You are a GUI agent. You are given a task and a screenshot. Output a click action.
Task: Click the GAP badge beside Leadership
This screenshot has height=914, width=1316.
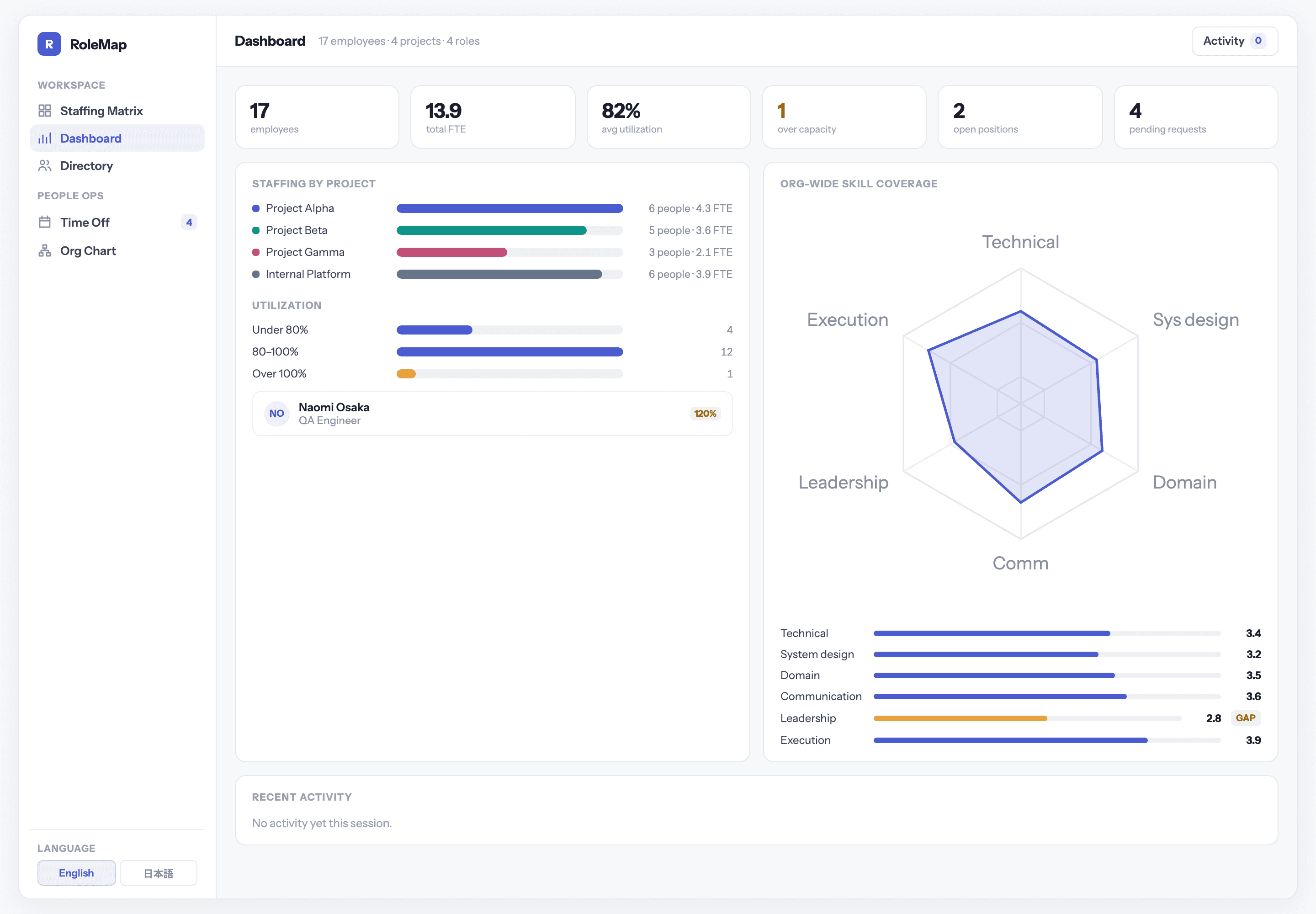(x=1246, y=718)
